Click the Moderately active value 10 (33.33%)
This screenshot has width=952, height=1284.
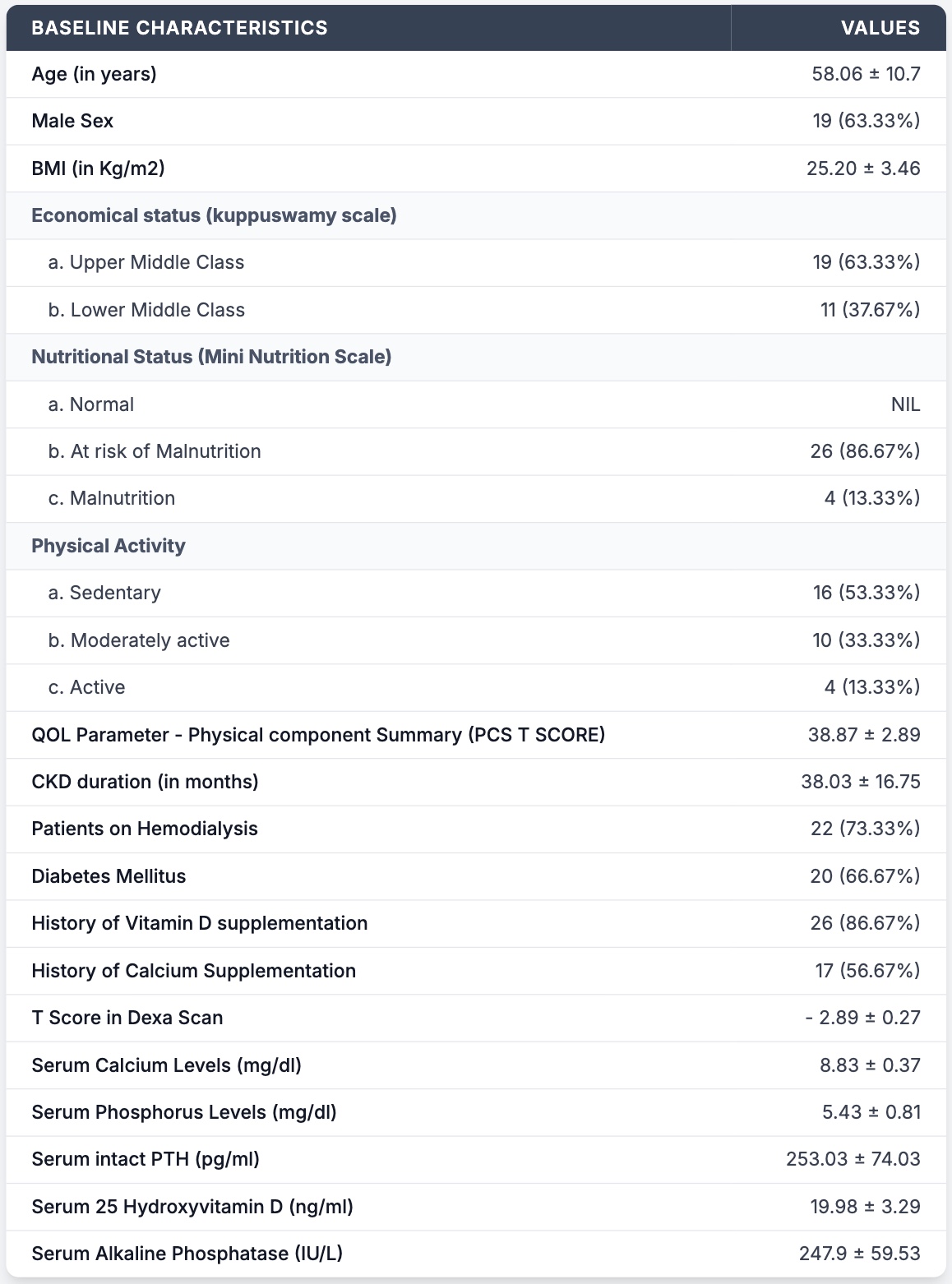[867, 640]
